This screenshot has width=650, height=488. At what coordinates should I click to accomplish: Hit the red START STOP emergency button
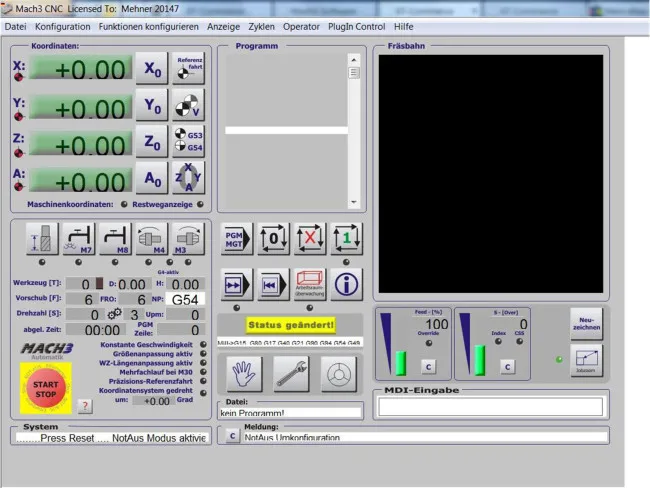(x=46, y=388)
